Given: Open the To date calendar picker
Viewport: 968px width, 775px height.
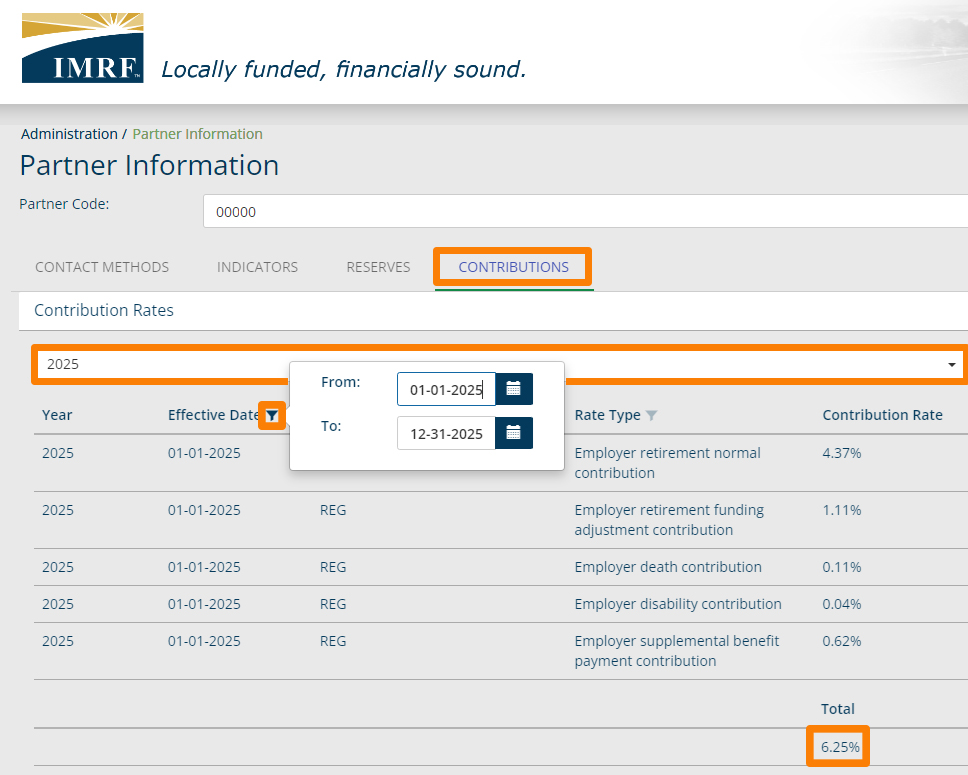Looking at the screenshot, I should point(514,433).
